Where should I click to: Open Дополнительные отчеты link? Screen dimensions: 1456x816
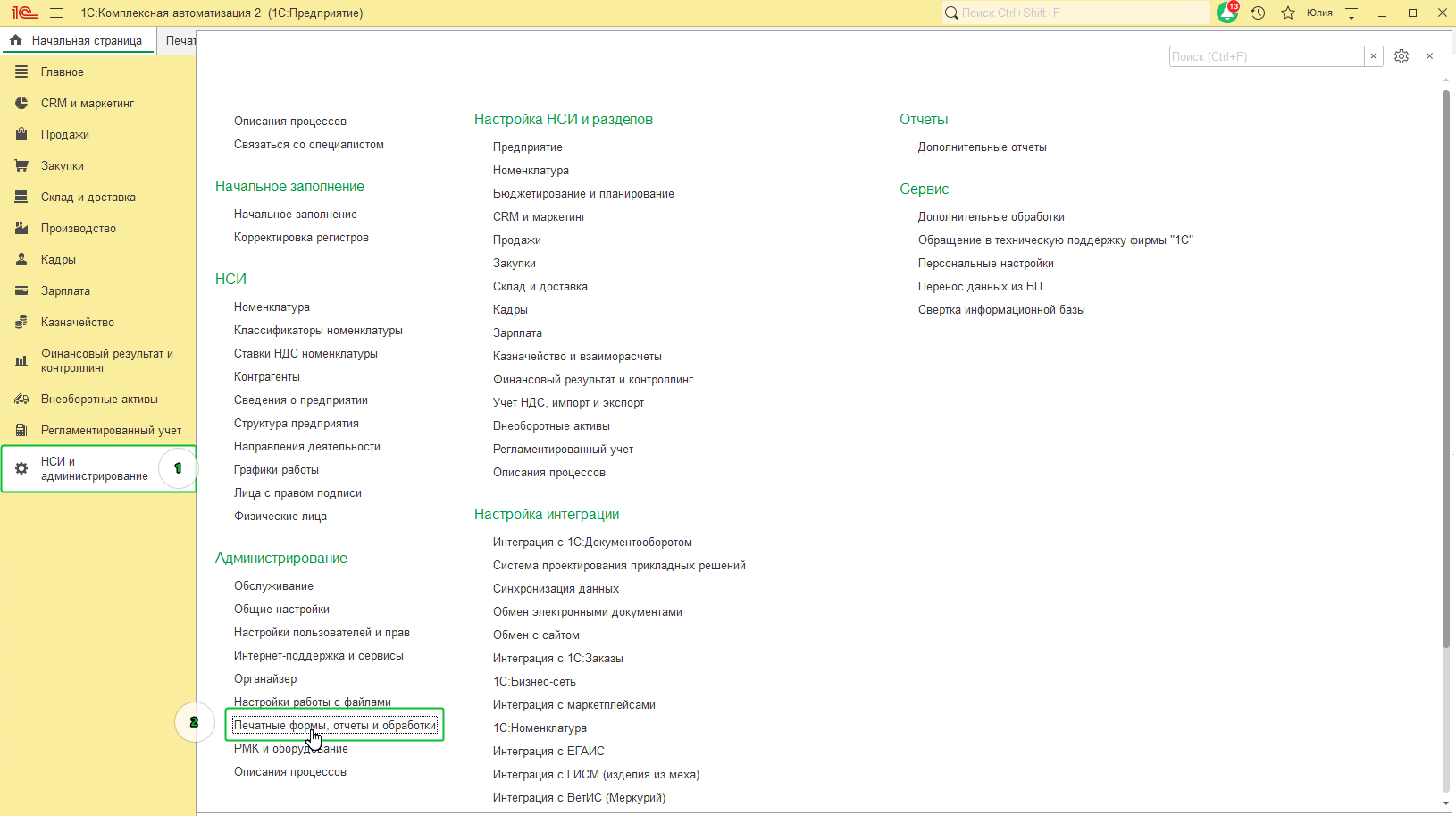coord(983,147)
